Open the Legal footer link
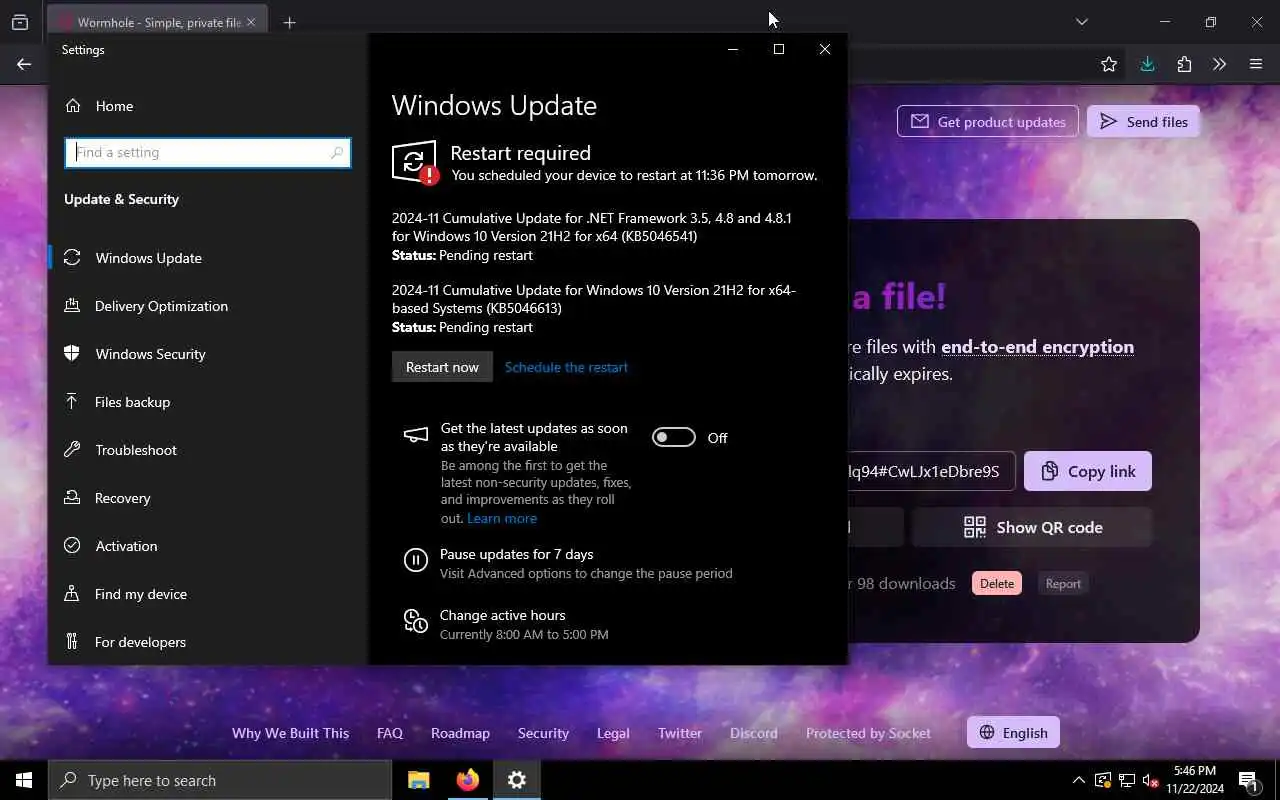 point(613,733)
